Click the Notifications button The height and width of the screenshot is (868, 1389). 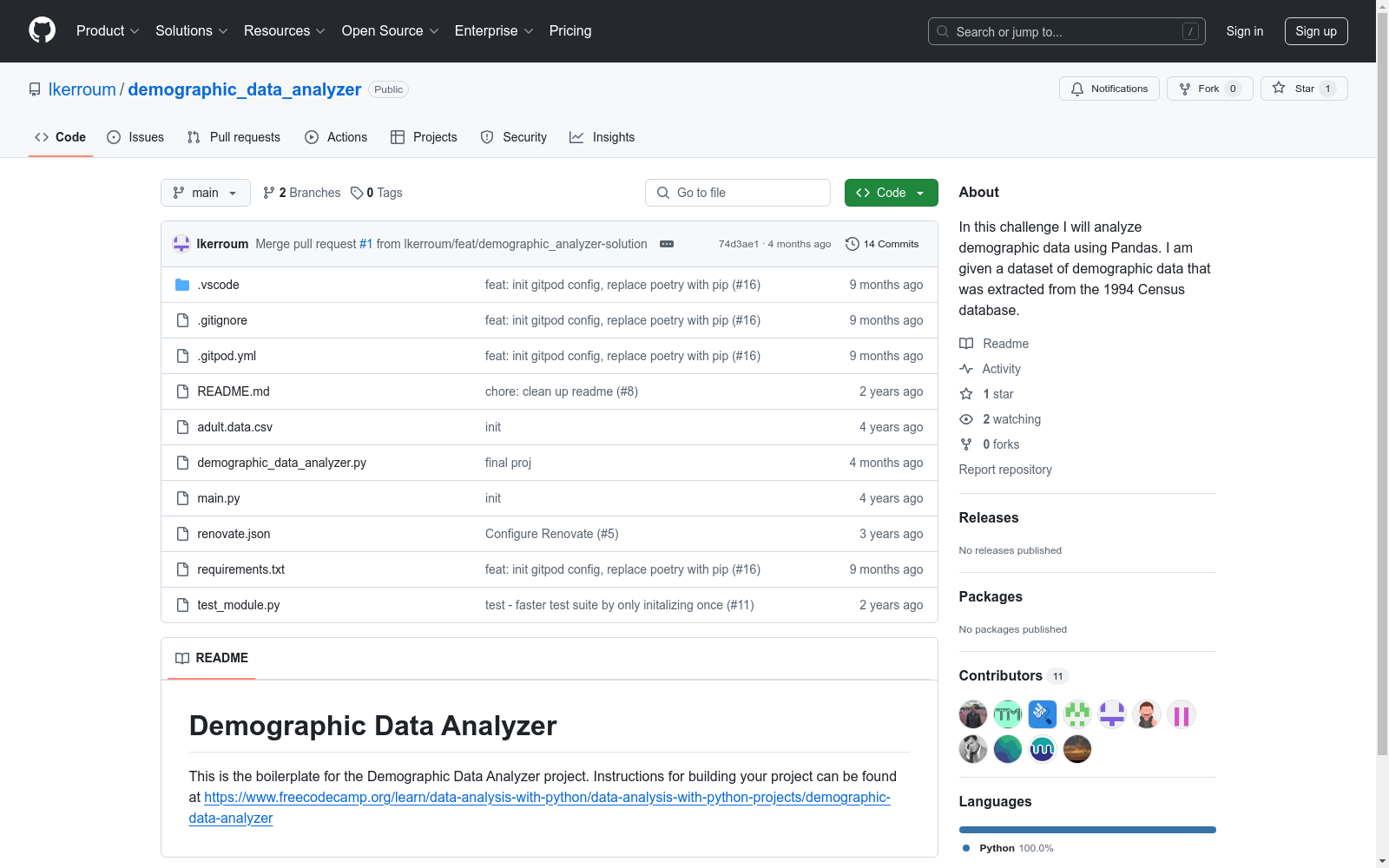[x=1109, y=89]
